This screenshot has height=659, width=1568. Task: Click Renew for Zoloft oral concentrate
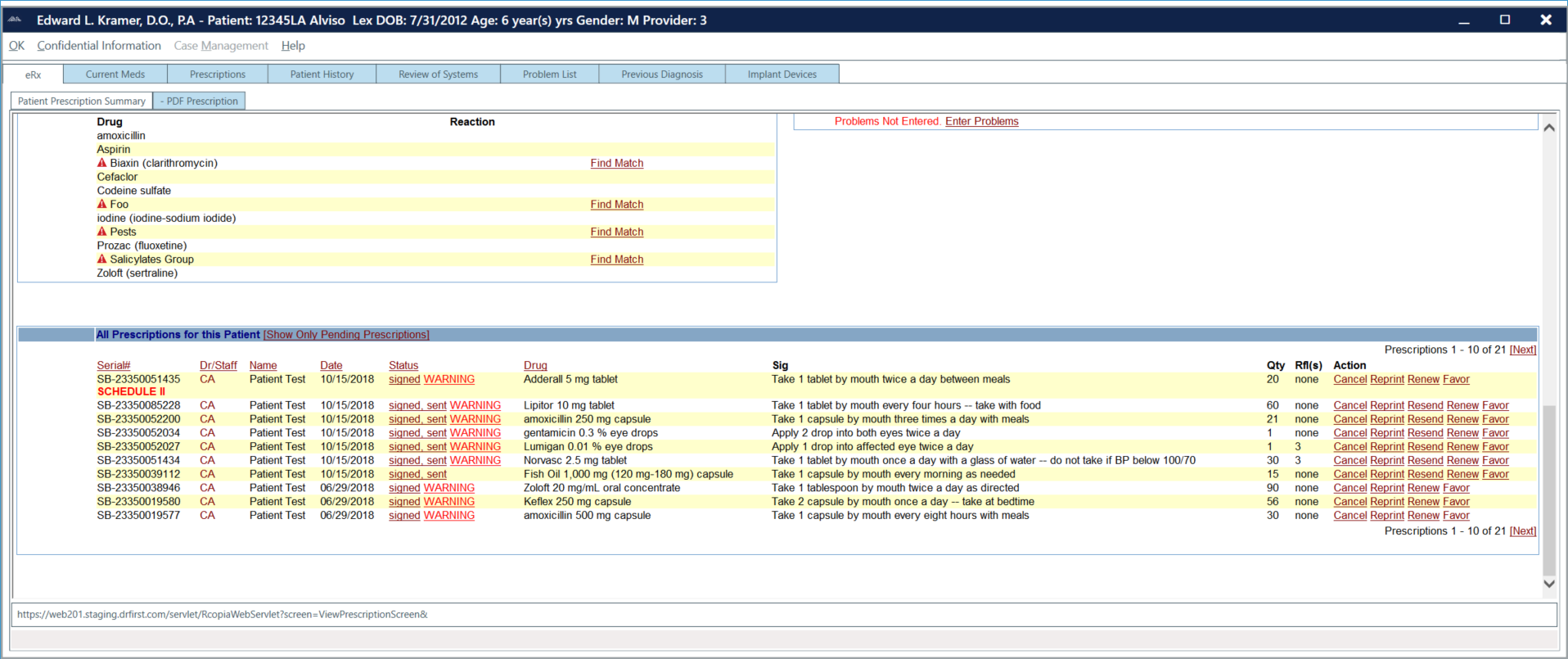1423,488
